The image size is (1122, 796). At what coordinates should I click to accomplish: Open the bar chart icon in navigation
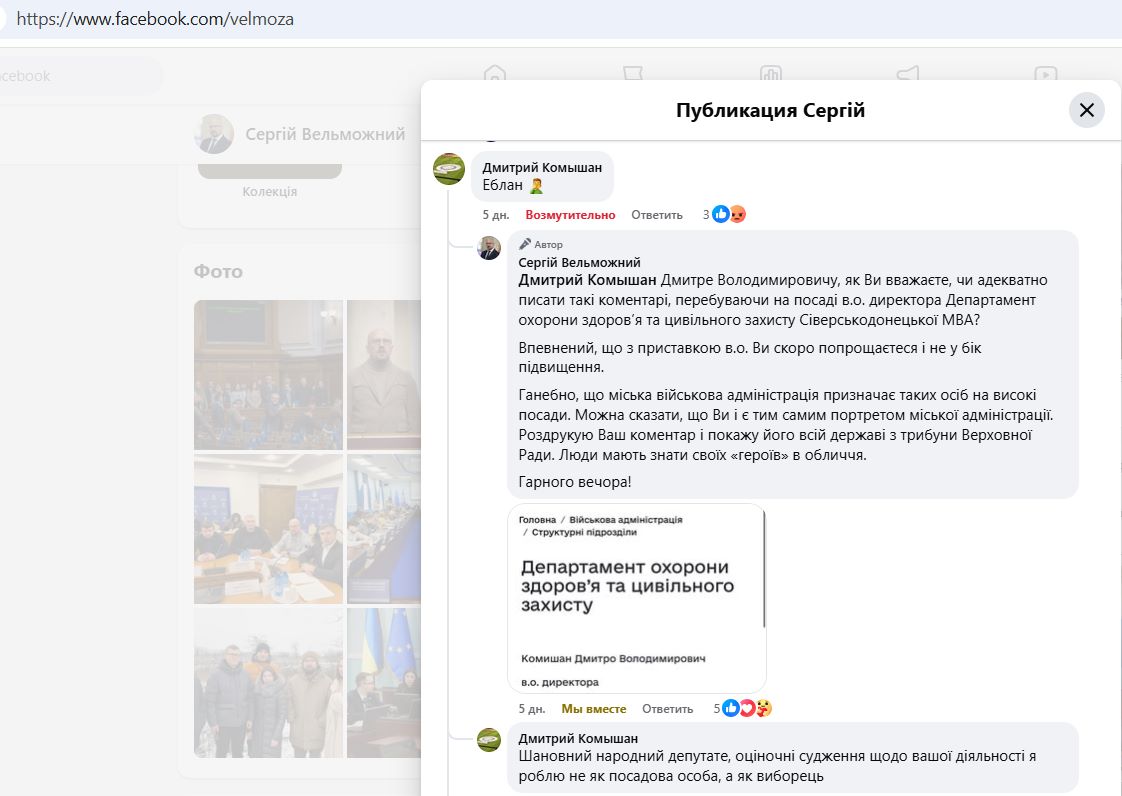[770, 75]
